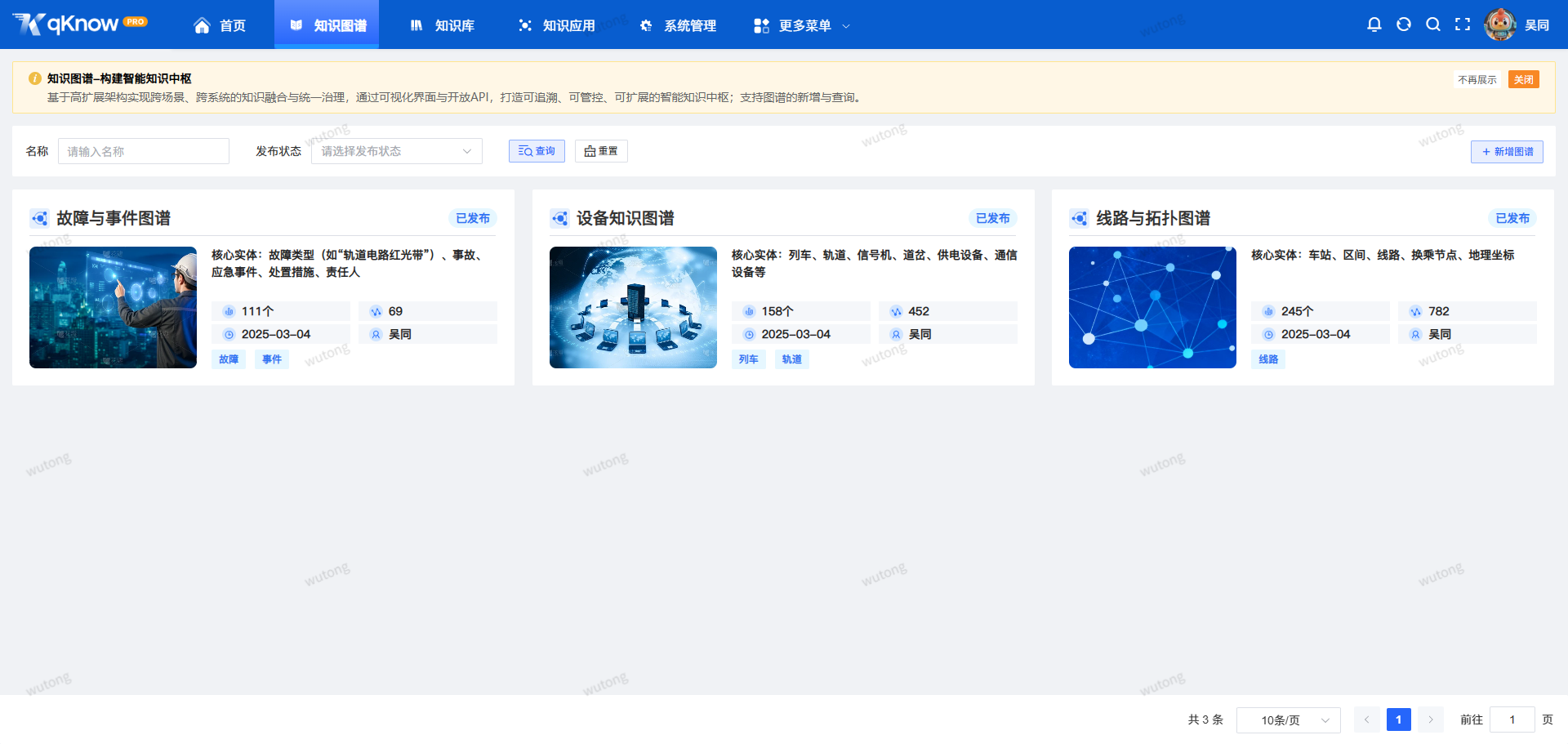Click the person icon beside 吴同 on 线路与拓扑图谱 card
Screen dimensions: 1568x744
(x=1415, y=334)
